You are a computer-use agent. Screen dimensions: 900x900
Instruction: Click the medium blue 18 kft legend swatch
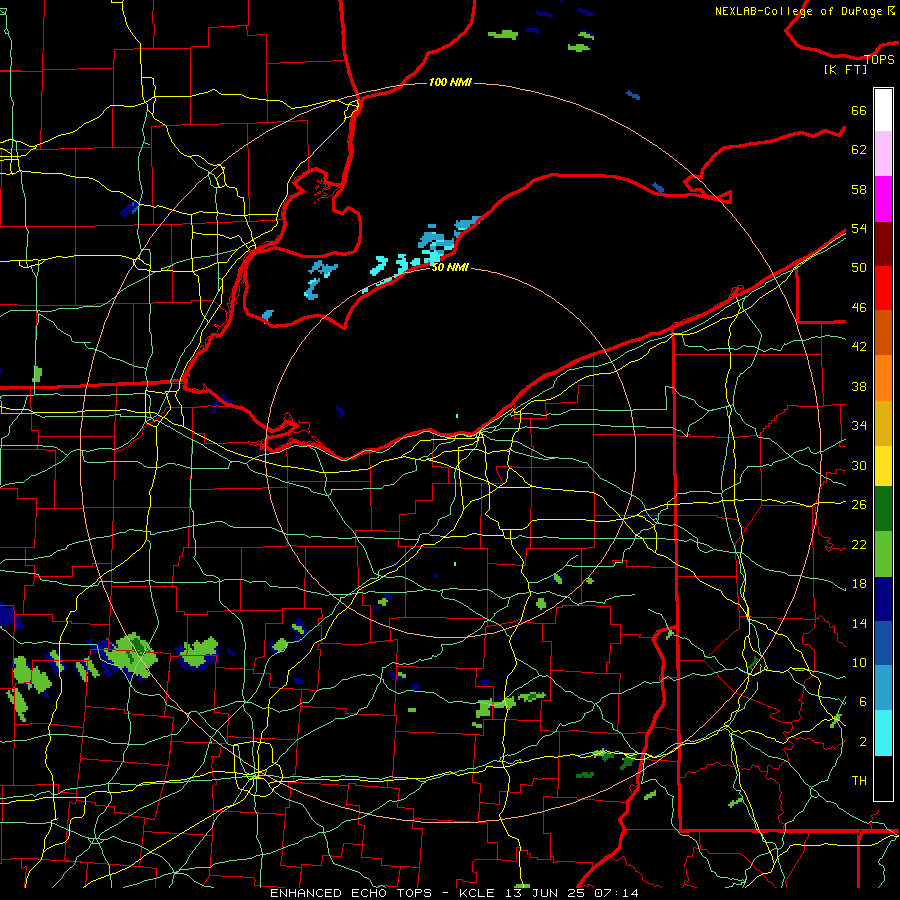[883, 643]
